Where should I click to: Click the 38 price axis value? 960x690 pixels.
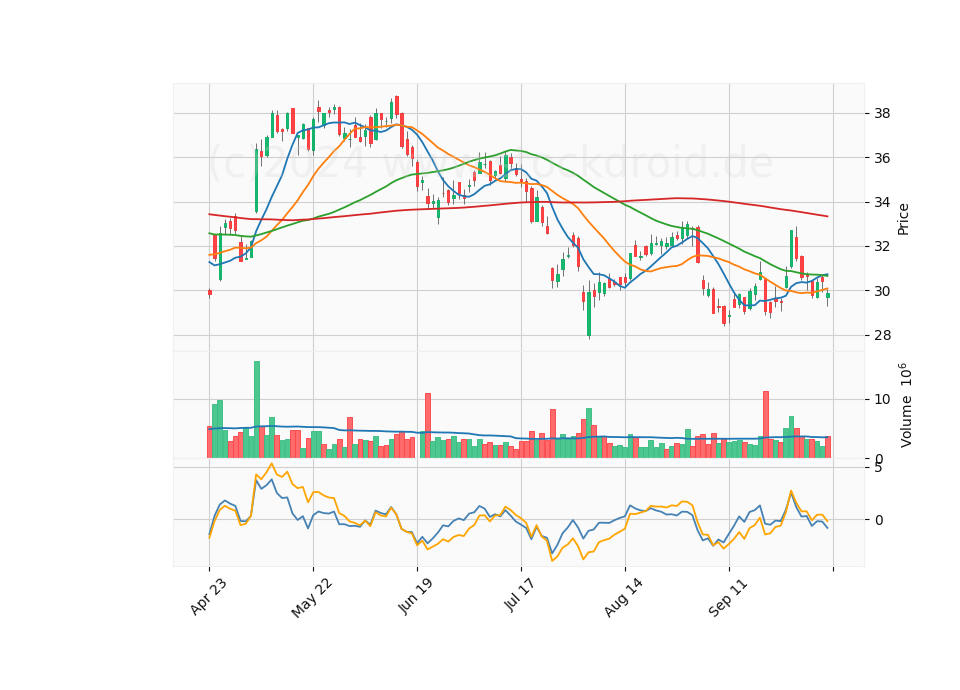pyautogui.click(x=882, y=114)
